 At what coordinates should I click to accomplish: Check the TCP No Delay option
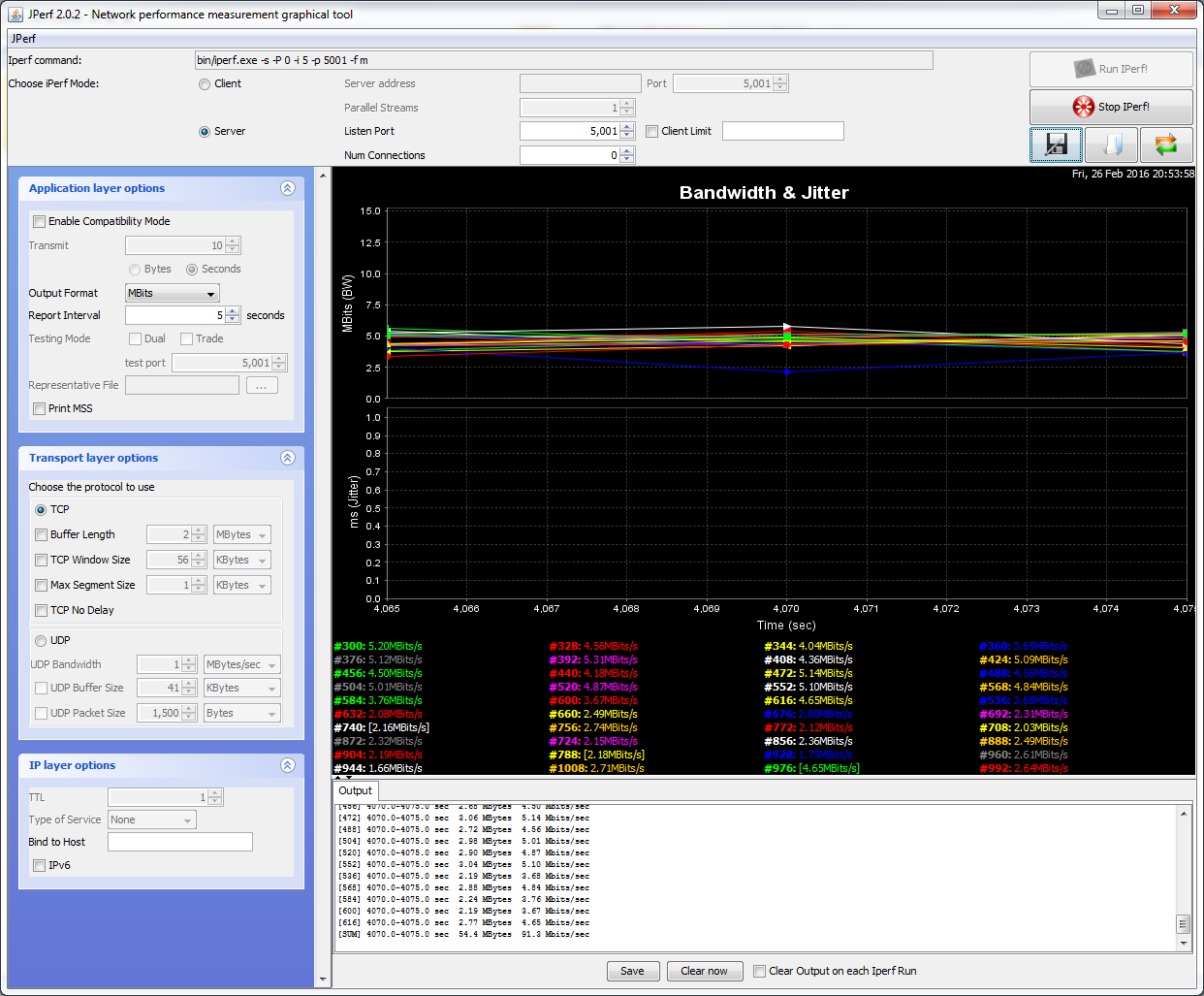(x=42, y=611)
